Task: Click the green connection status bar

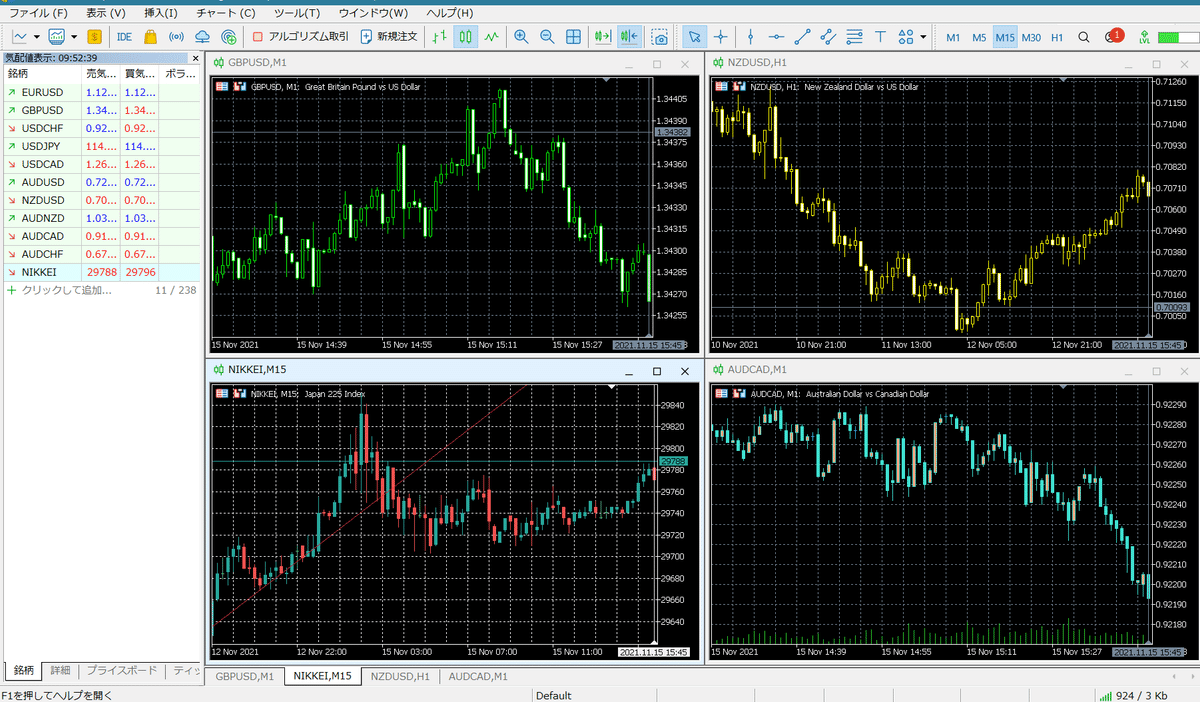Action: click(x=1170, y=37)
